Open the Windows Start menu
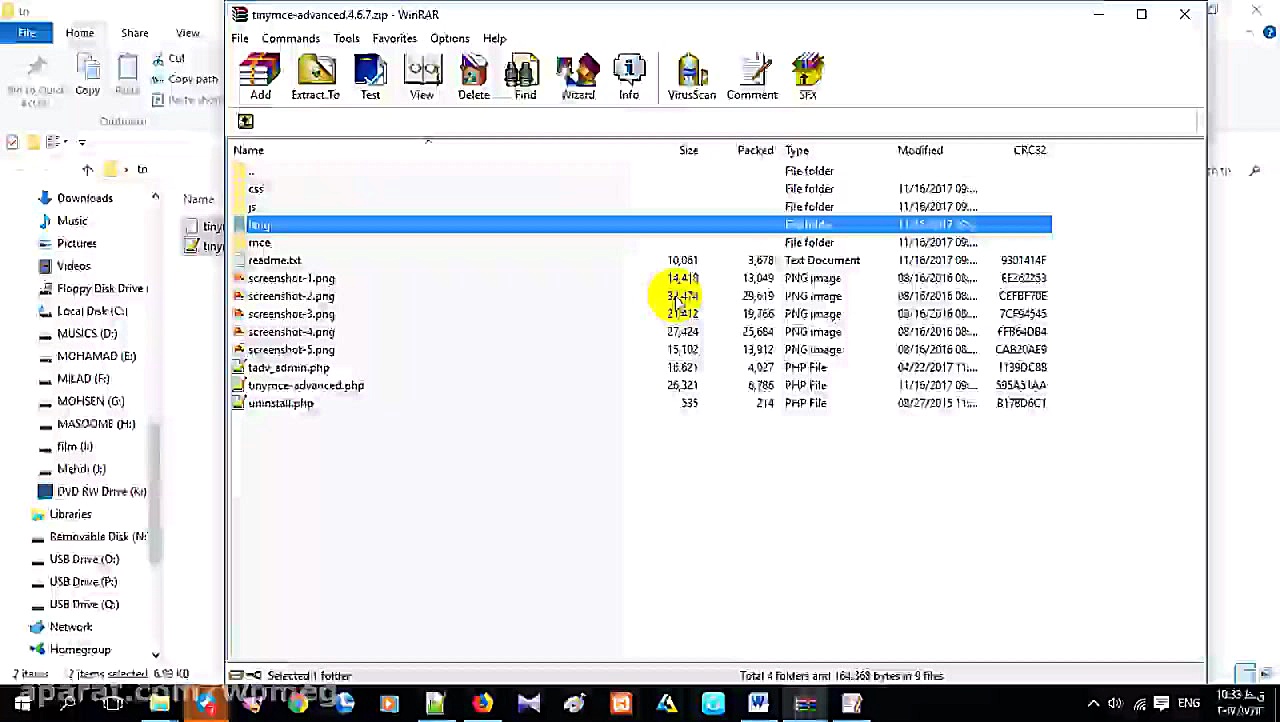Viewport: 1280px width, 722px height. (x=22, y=704)
